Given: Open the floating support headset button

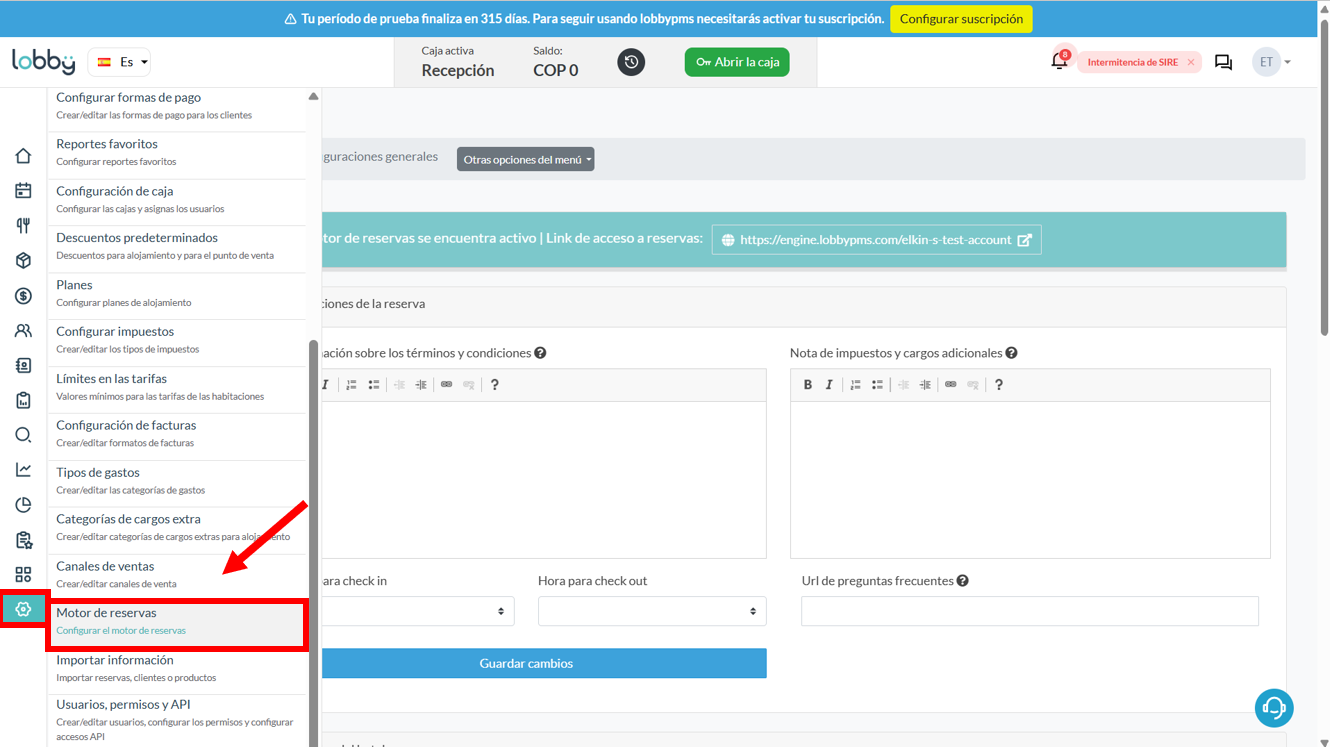Looking at the screenshot, I should (1274, 708).
